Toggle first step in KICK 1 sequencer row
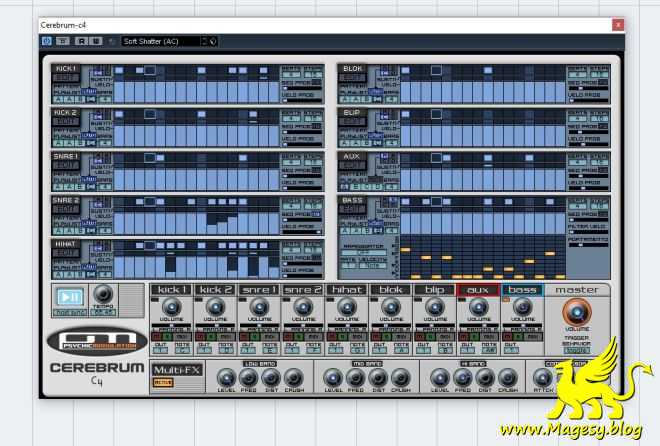Screen dimensions: 660x446 tap(119, 70)
